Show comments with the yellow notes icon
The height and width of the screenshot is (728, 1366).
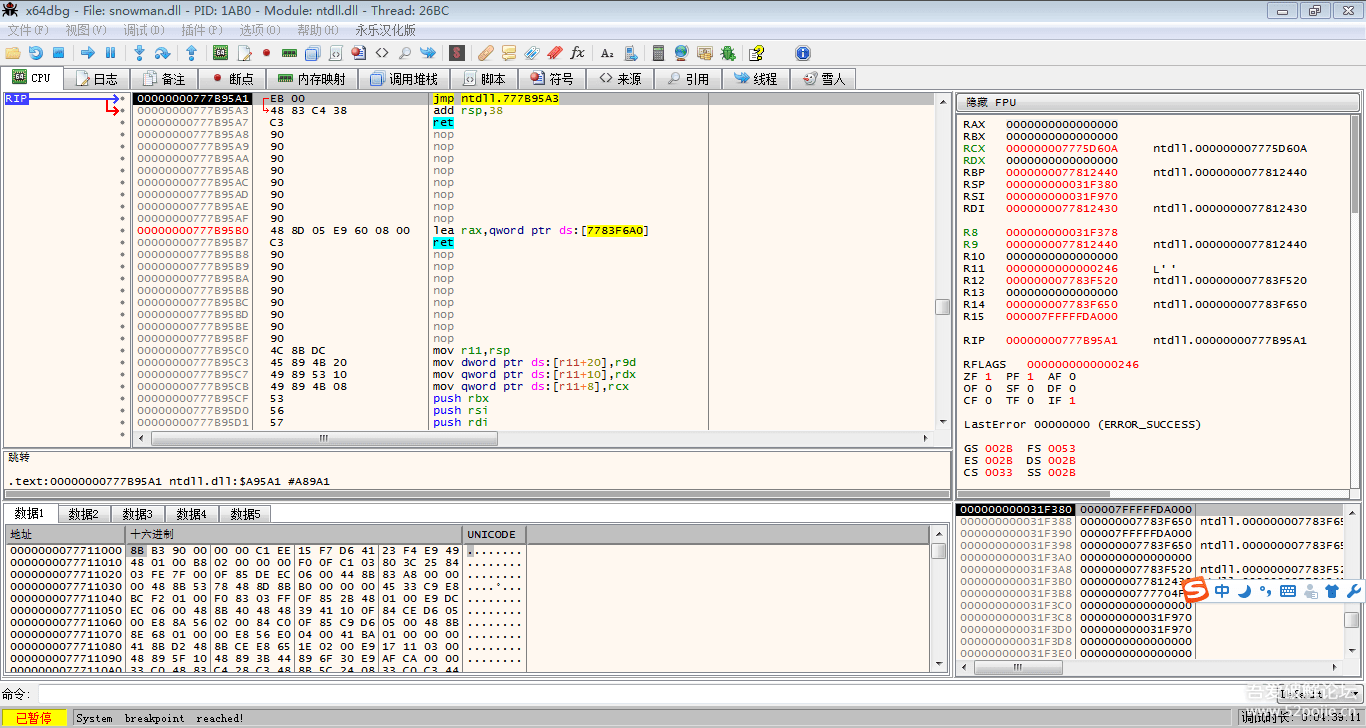509,53
